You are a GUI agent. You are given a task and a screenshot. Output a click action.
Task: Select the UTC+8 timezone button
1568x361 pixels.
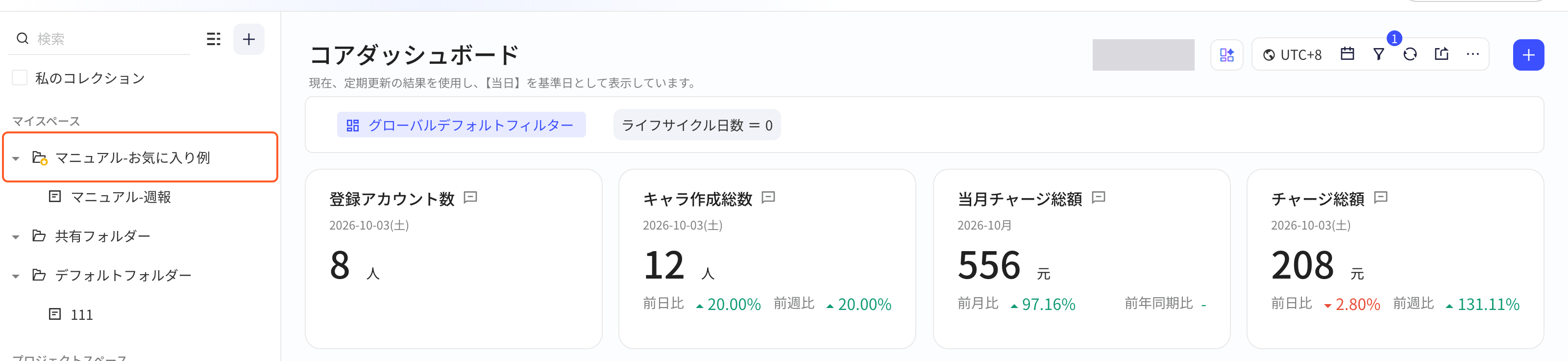pos(1292,55)
